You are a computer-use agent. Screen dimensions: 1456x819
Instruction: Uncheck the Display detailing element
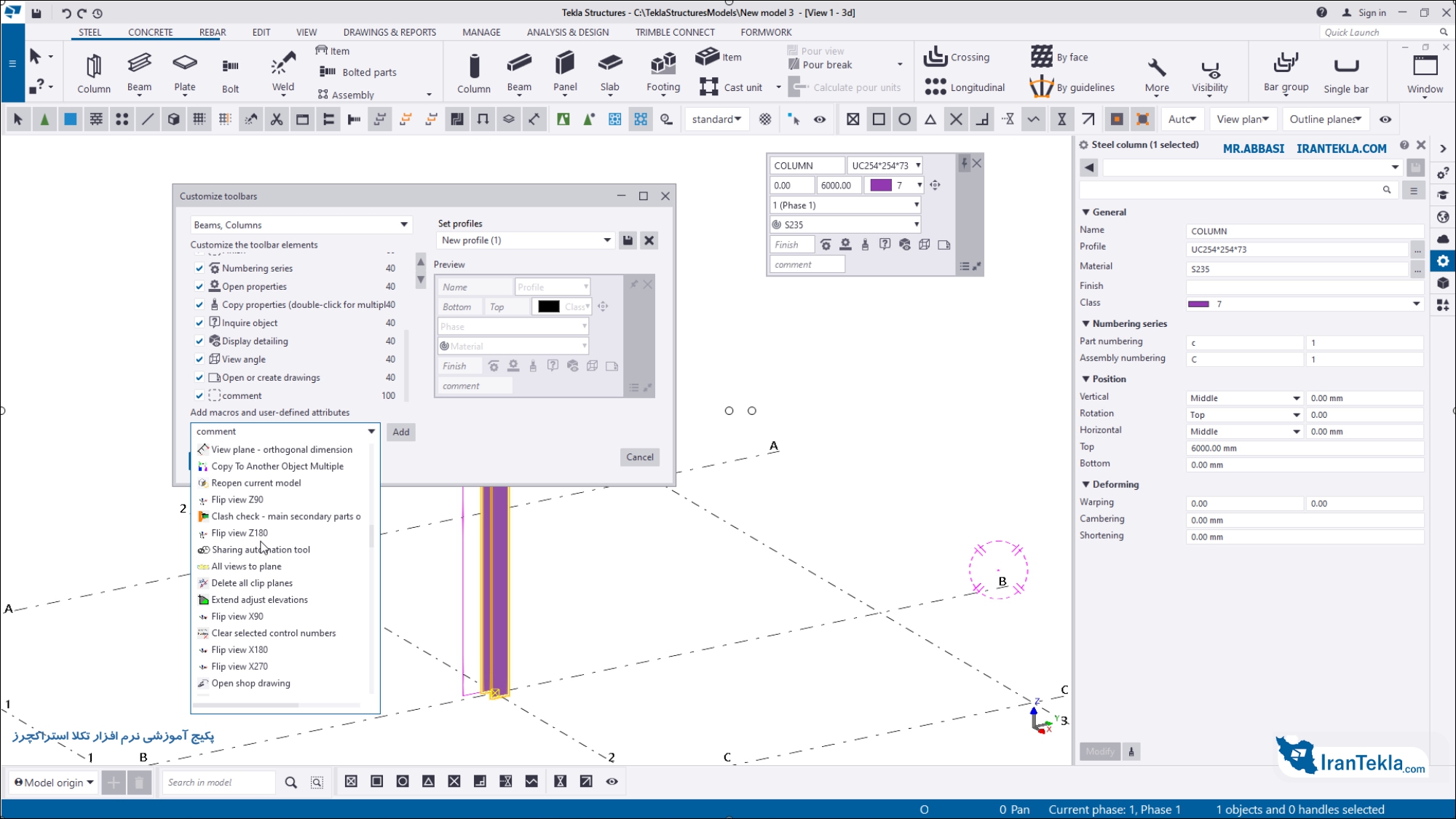pos(199,341)
